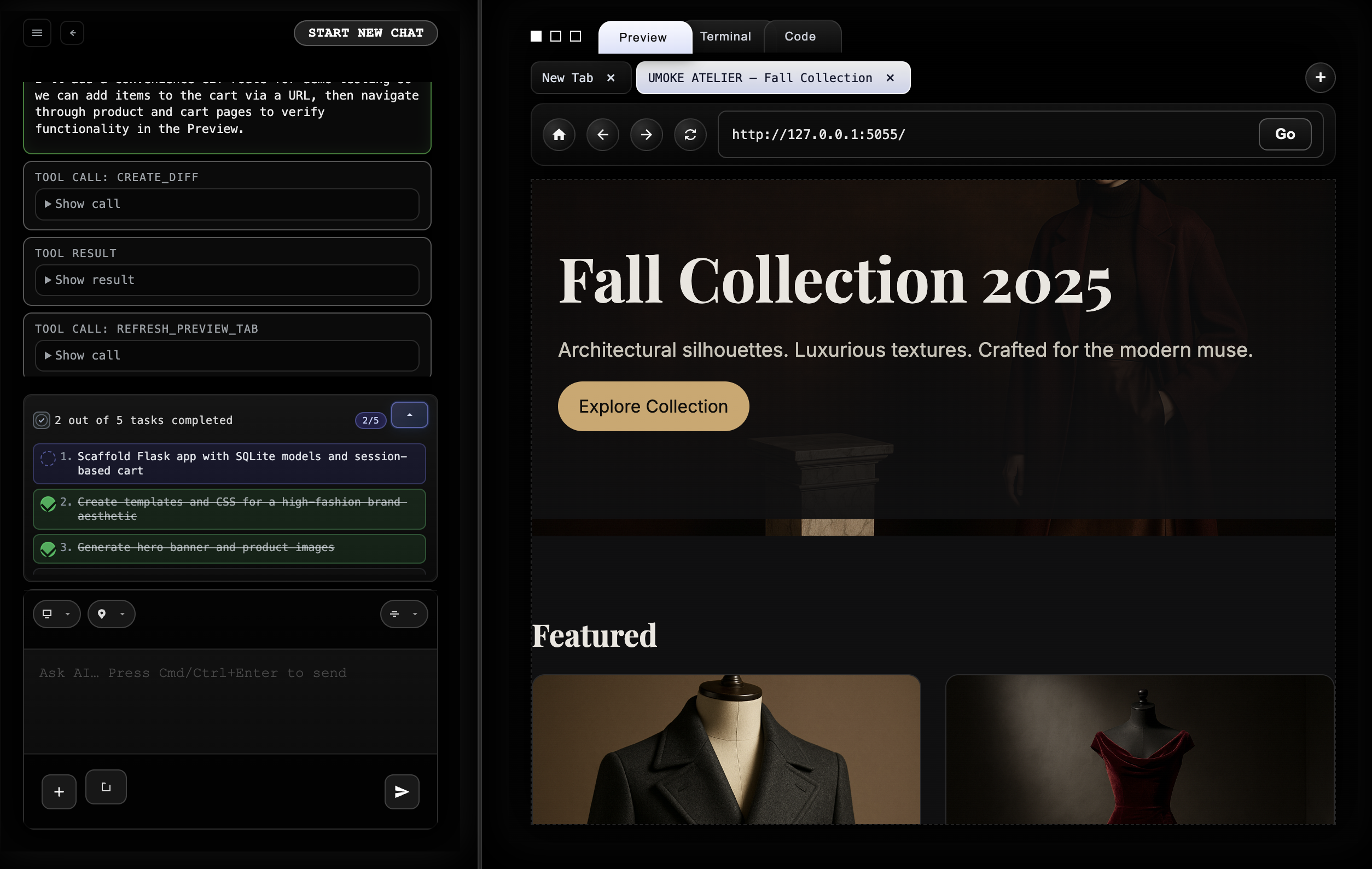Open the hamburger menu in chat panel
The height and width of the screenshot is (869, 1372).
tap(37, 33)
